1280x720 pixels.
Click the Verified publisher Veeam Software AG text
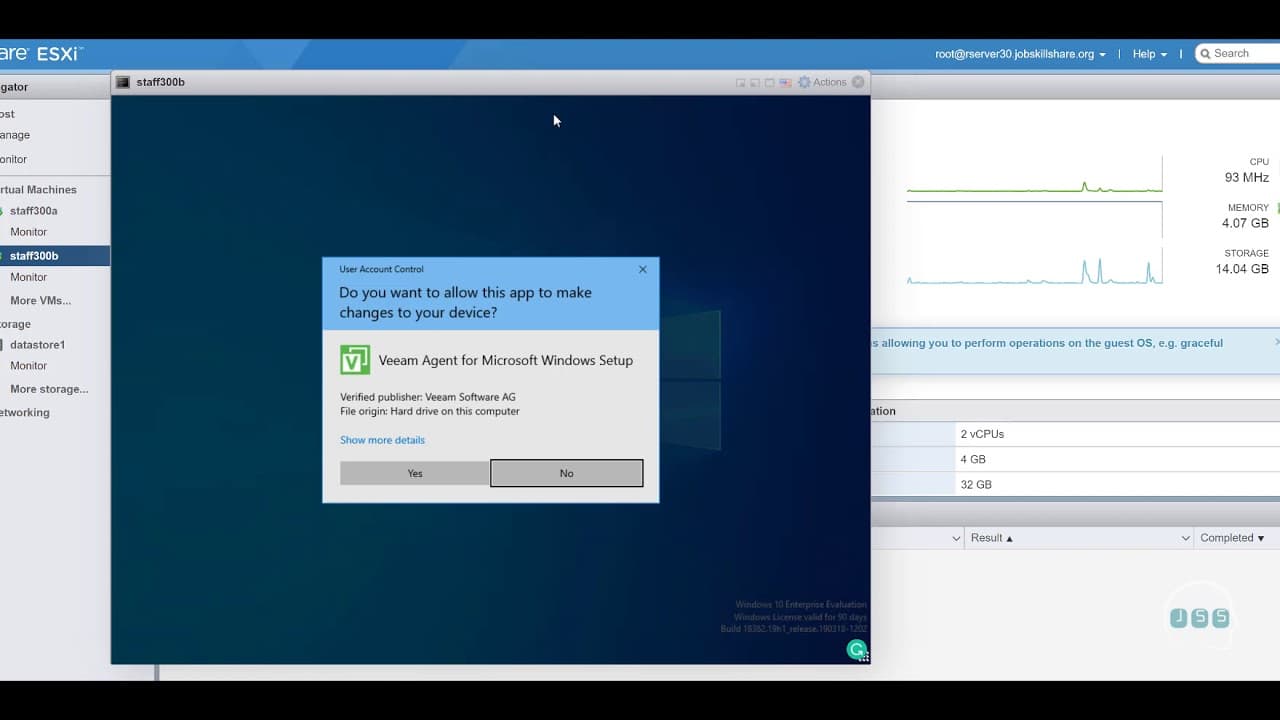coord(428,397)
